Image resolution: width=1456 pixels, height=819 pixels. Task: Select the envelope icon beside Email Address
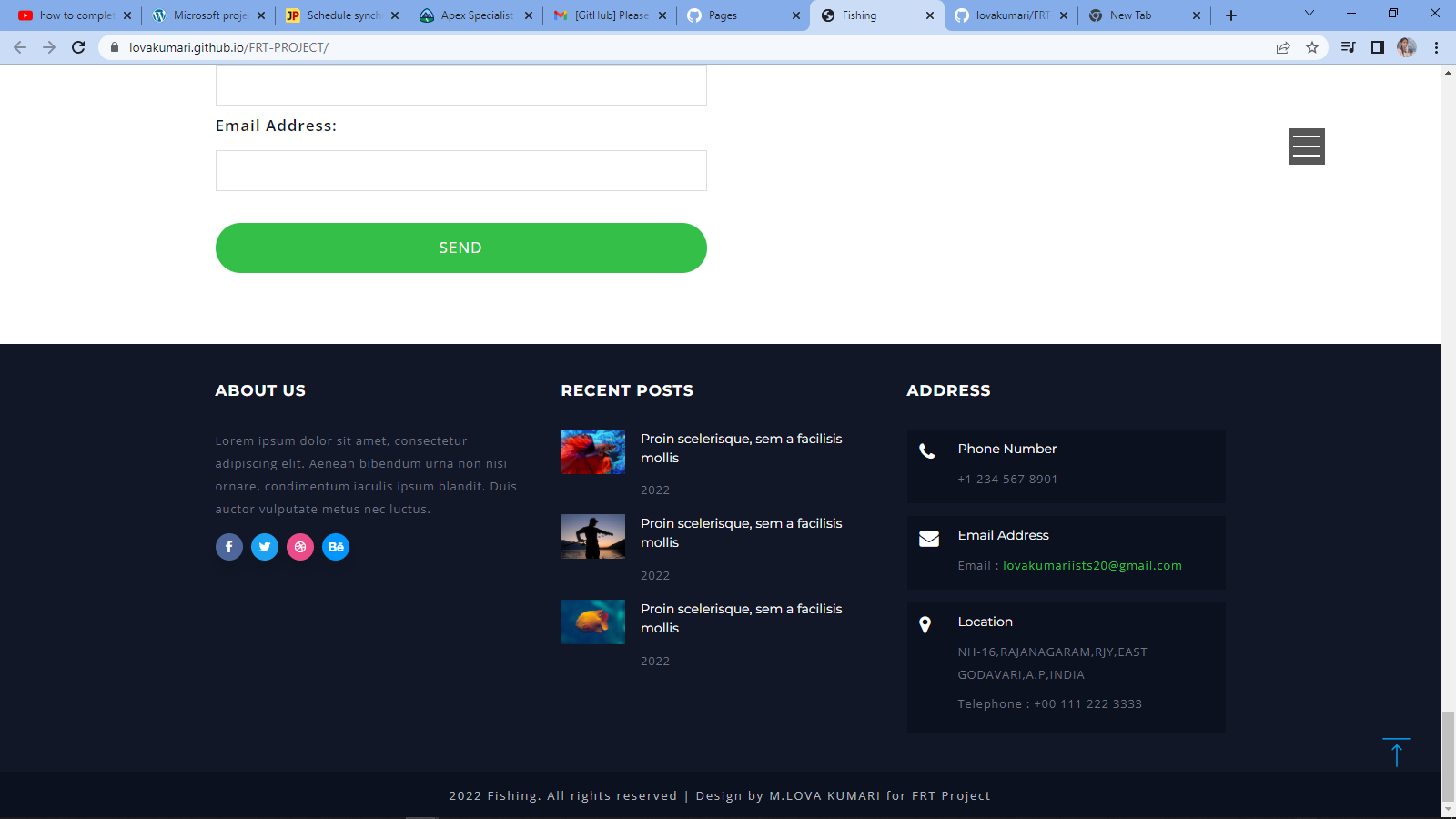[x=928, y=538]
